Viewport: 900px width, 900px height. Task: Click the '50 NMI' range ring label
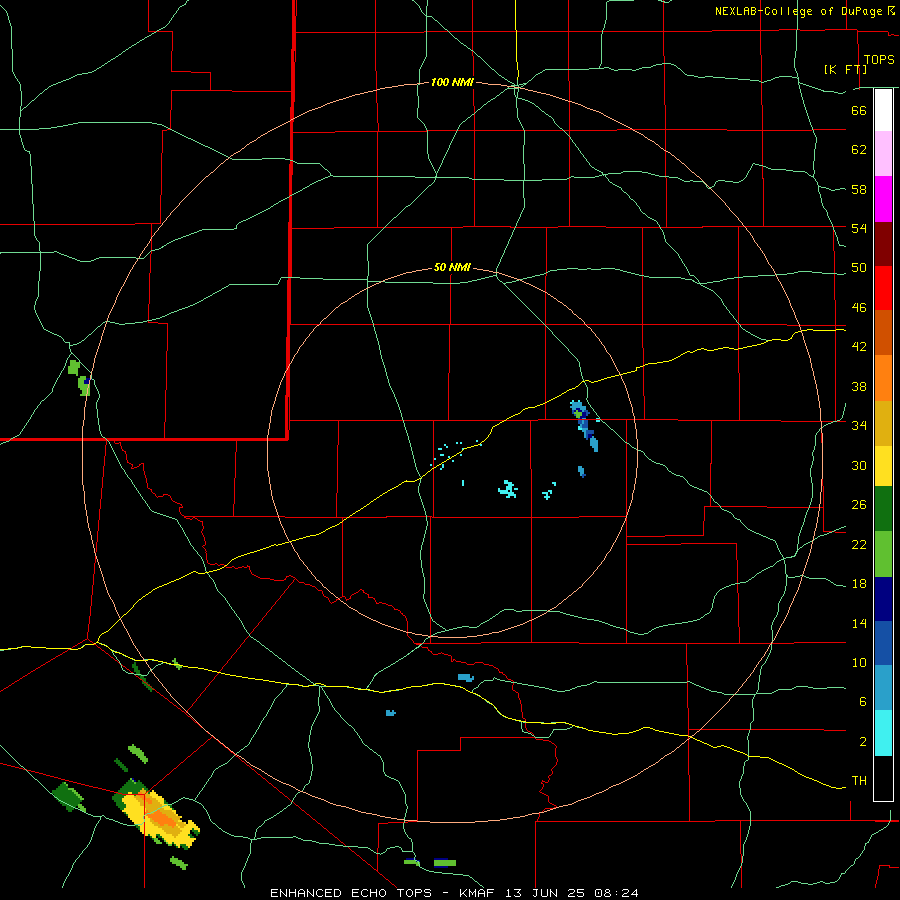click(x=452, y=267)
